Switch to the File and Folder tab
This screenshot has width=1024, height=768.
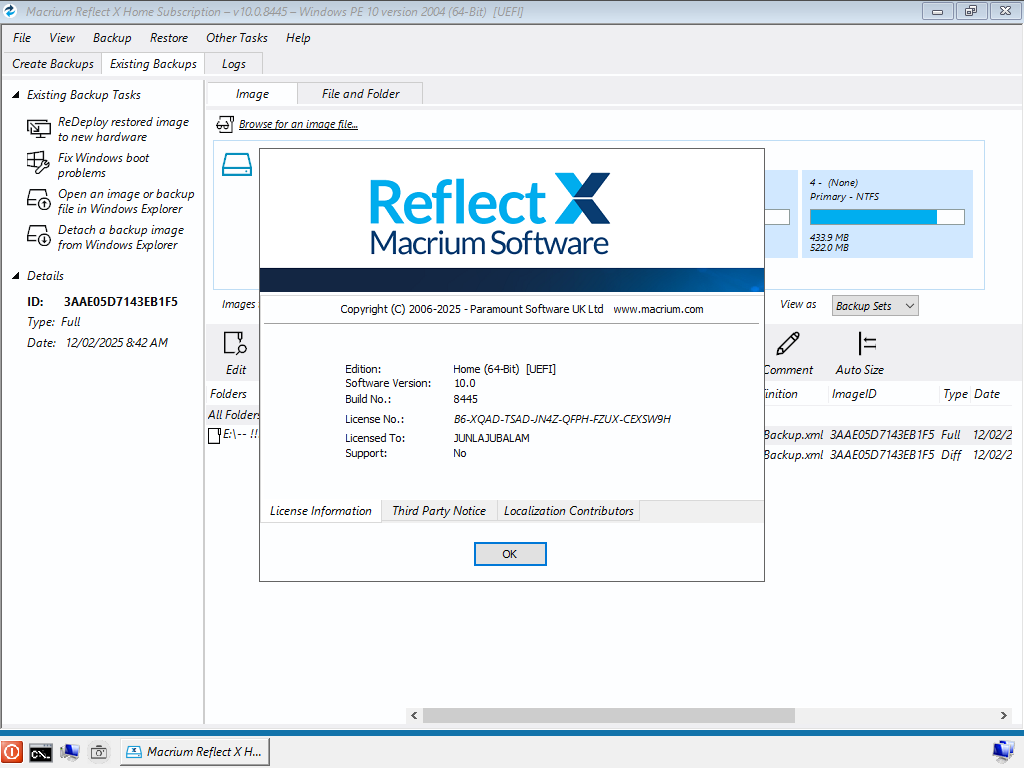[x=360, y=94]
